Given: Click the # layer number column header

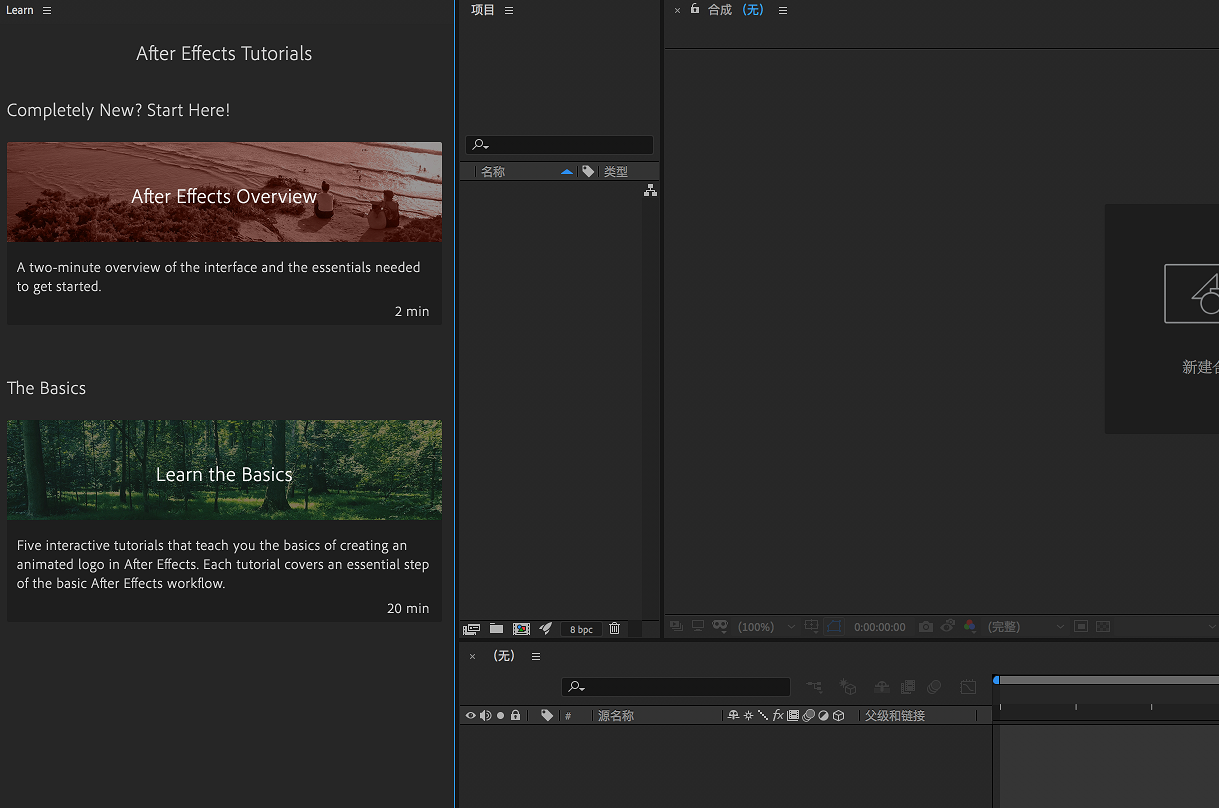Looking at the screenshot, I should click(568, 716).
